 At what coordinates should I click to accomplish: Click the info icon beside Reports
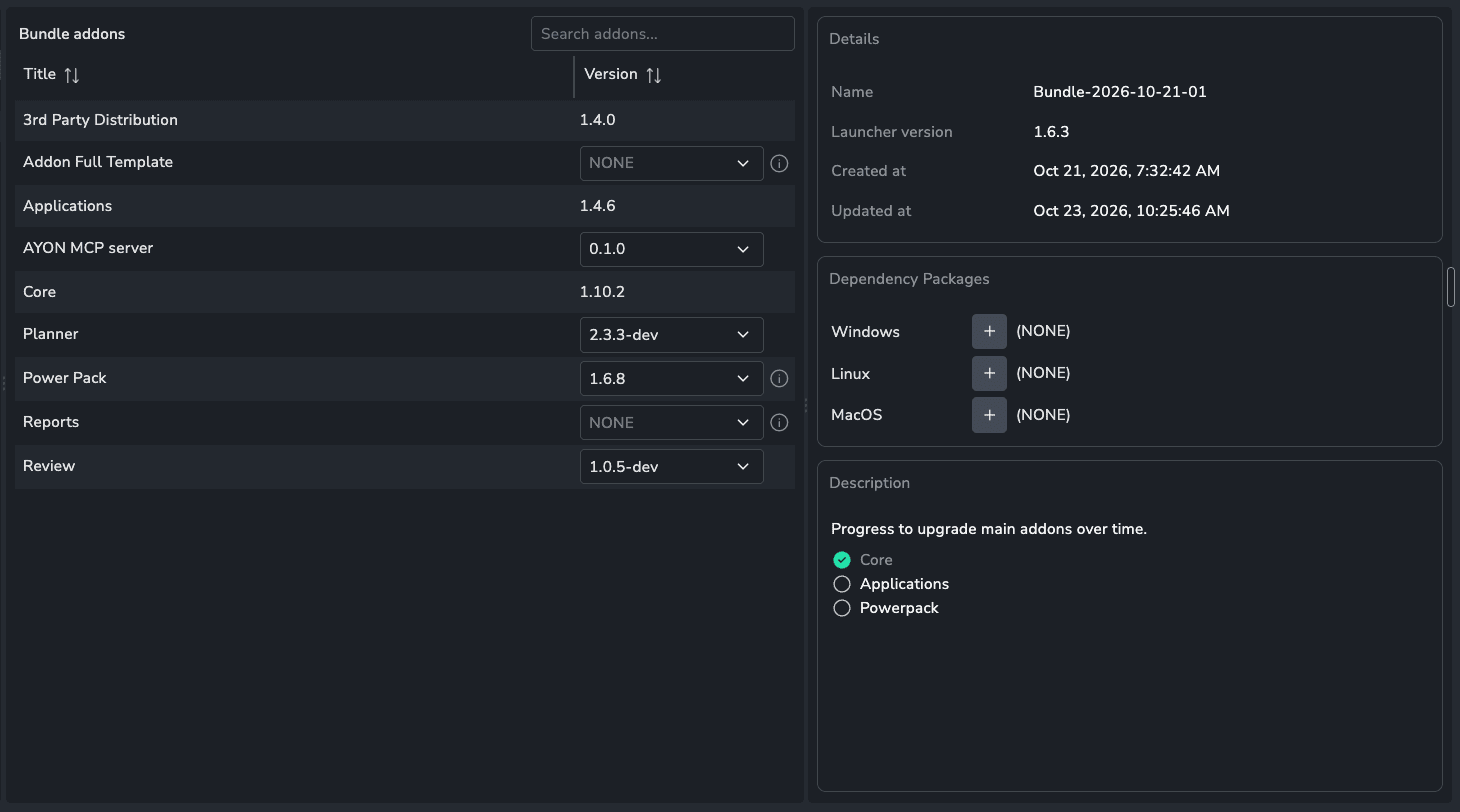click(780, 423)
